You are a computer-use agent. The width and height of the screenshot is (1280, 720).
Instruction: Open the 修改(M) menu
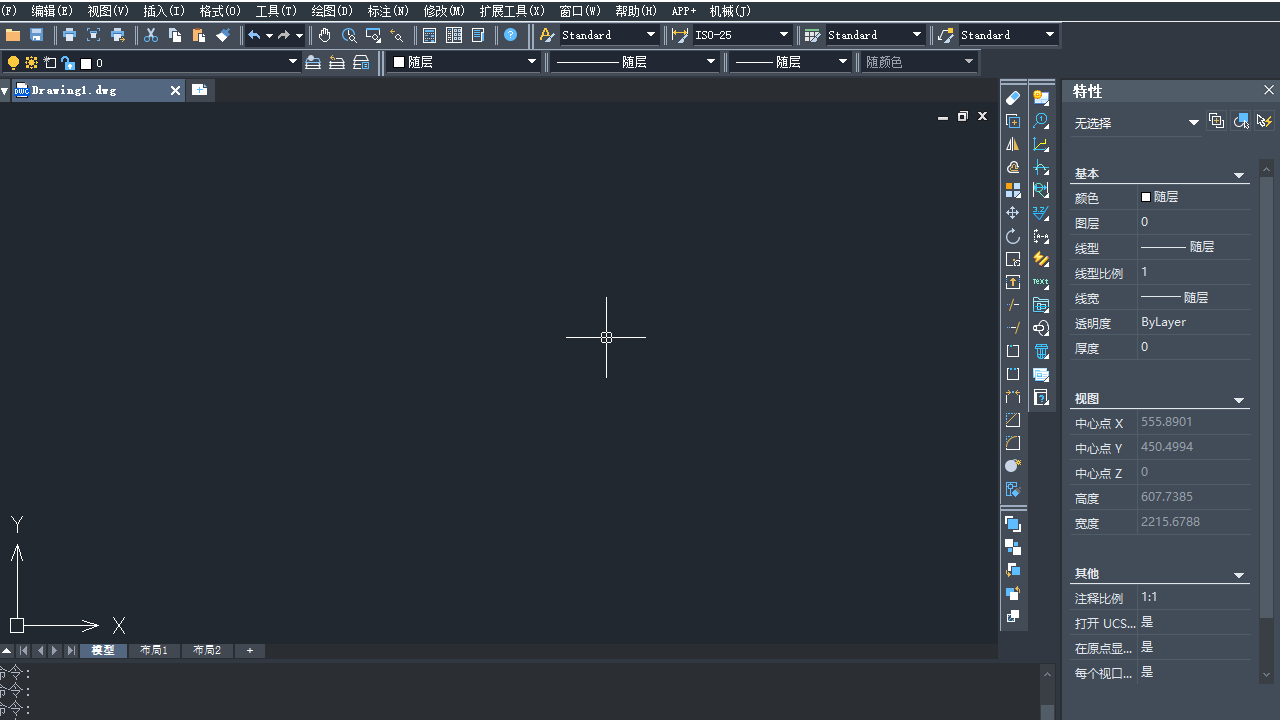pyautogui.click(x=444, y=11)
